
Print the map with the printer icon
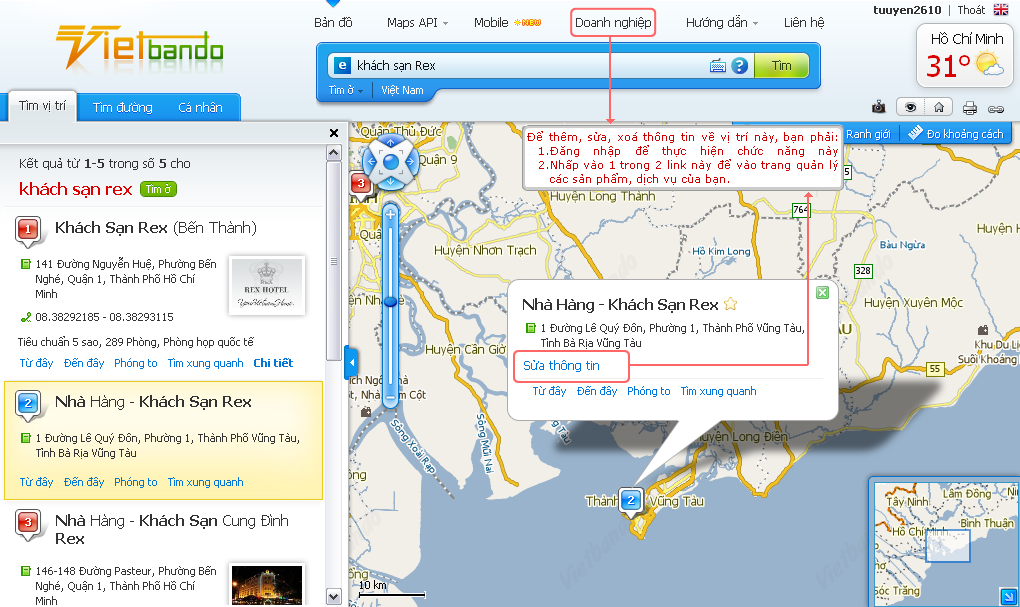click(970, 108)
